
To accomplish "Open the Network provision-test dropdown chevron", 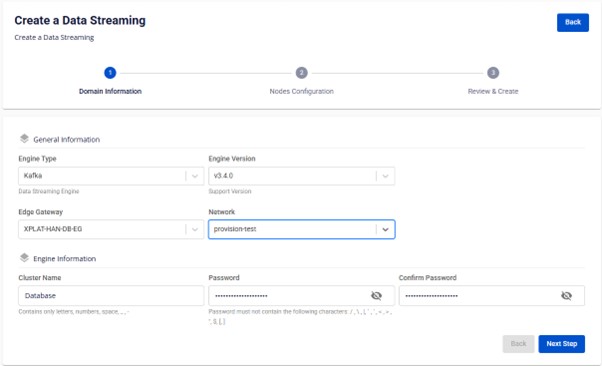I will click(x=385, y=229).
